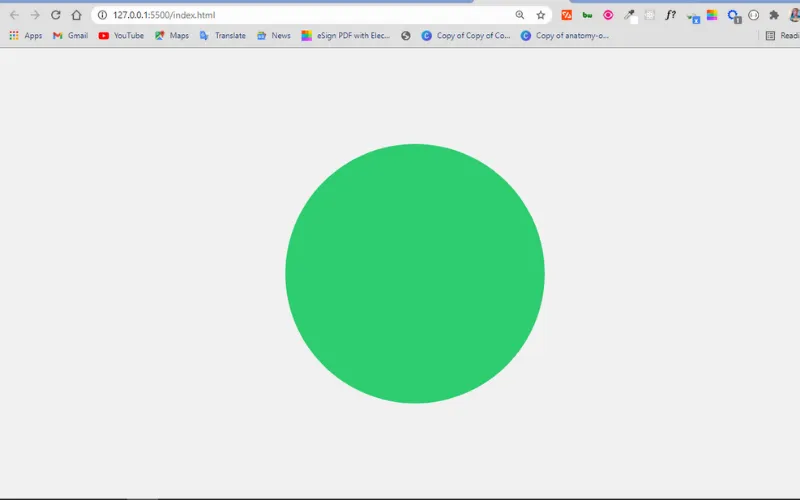Open the round code-brackets extension icon
The image size is (800, 500).
pos(754,15)
